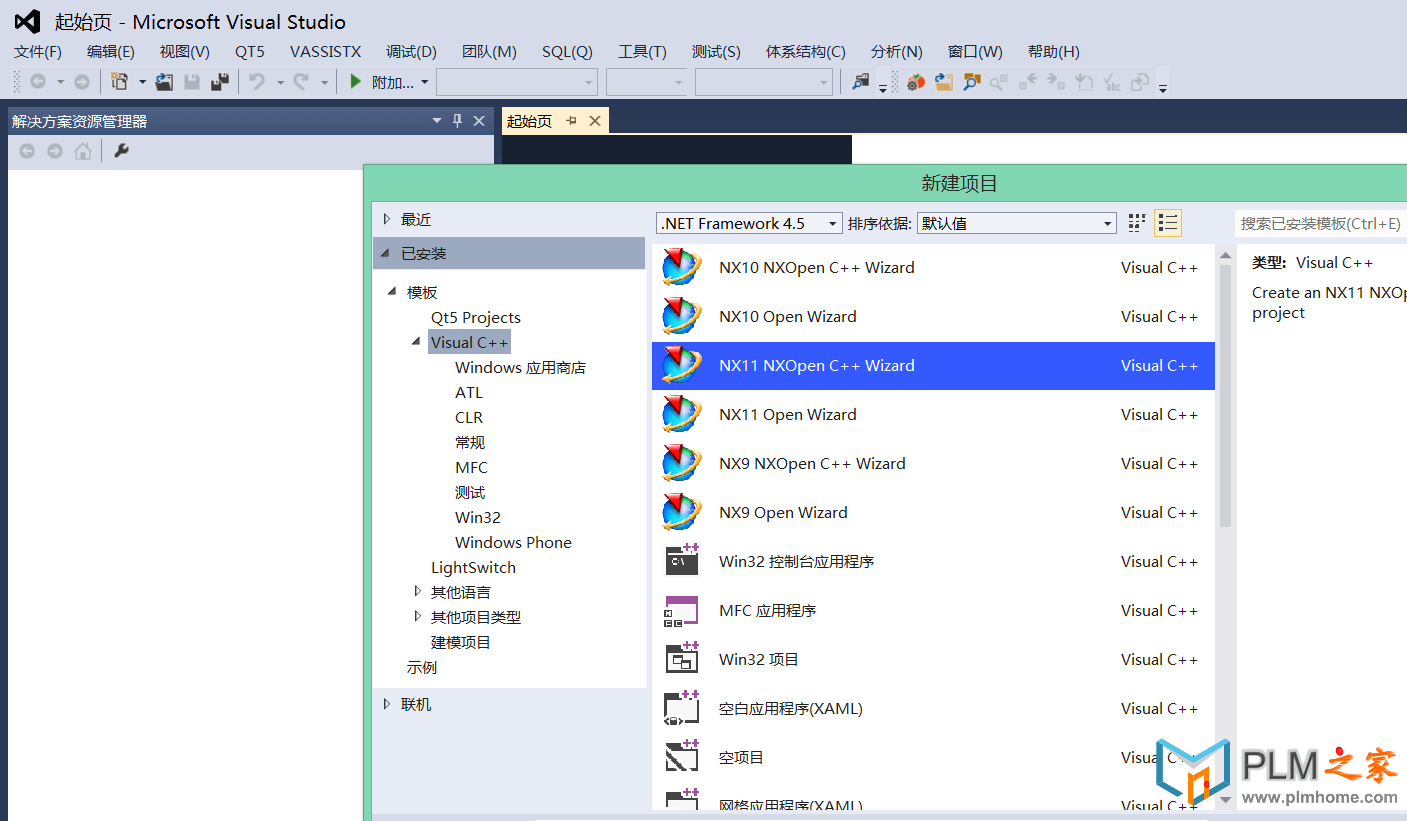Close the Solution Explorer panel
This screenshot has width=1407, height=821.
tap(479, 121)
